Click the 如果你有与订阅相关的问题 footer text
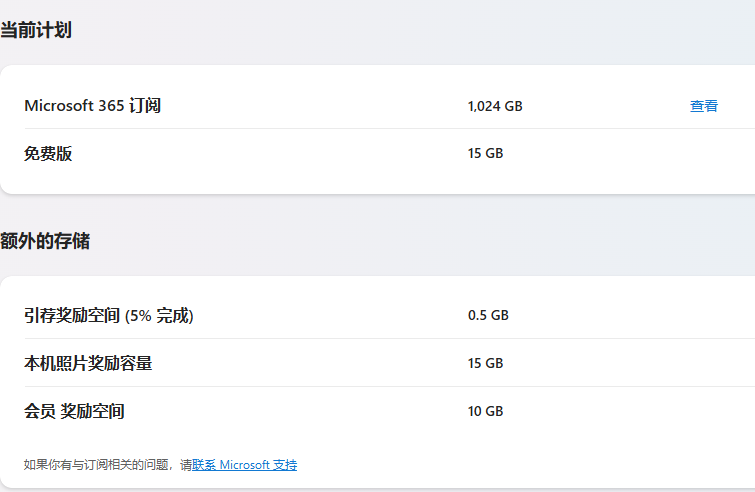The height and width of the screenshot is (492, 755). [96, 465]
